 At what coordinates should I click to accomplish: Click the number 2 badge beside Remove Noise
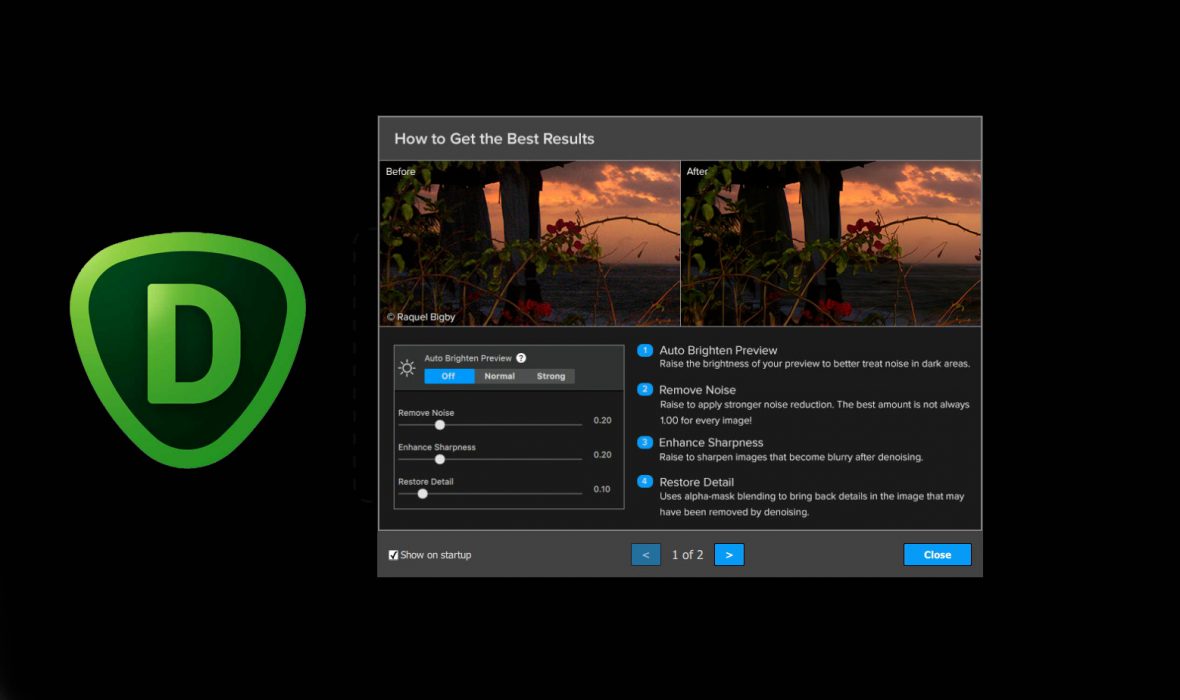645,389
